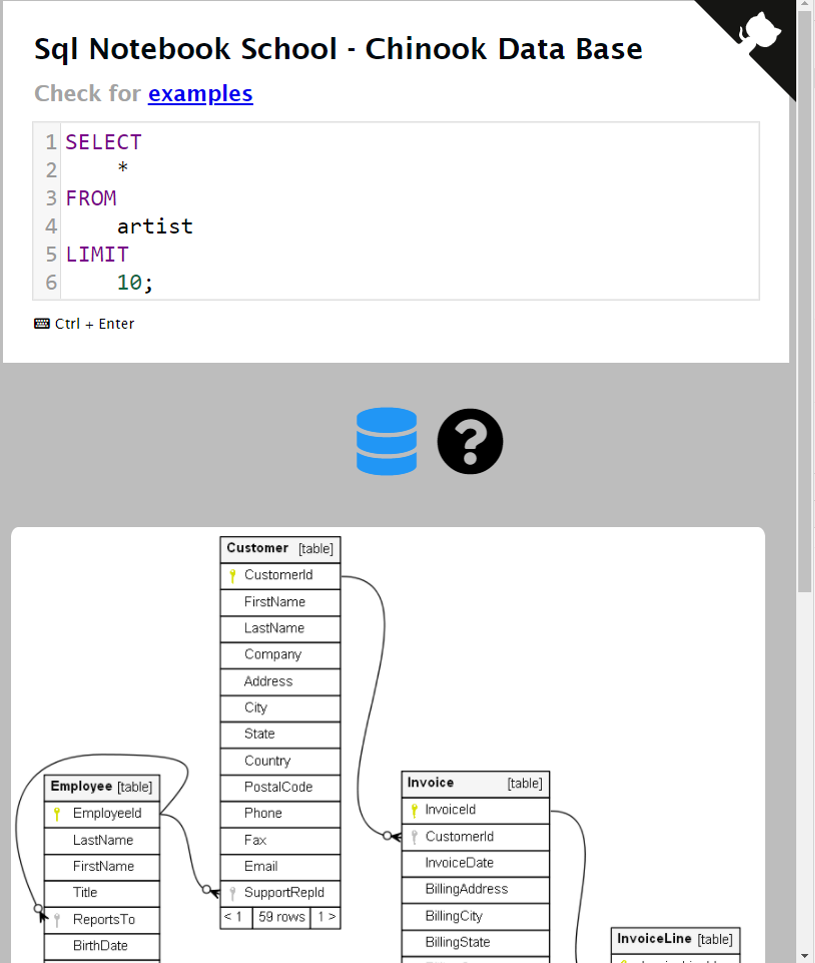Select the PostalCode field in Customer table
The height and width of the screenshot is (963, 815).
280,787
